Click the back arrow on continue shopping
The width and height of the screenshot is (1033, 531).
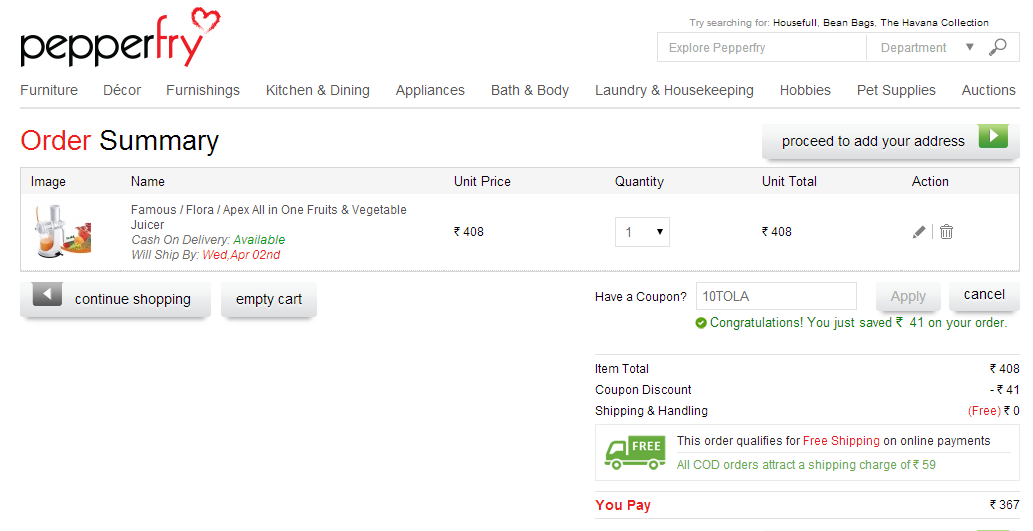click(47, 294)
